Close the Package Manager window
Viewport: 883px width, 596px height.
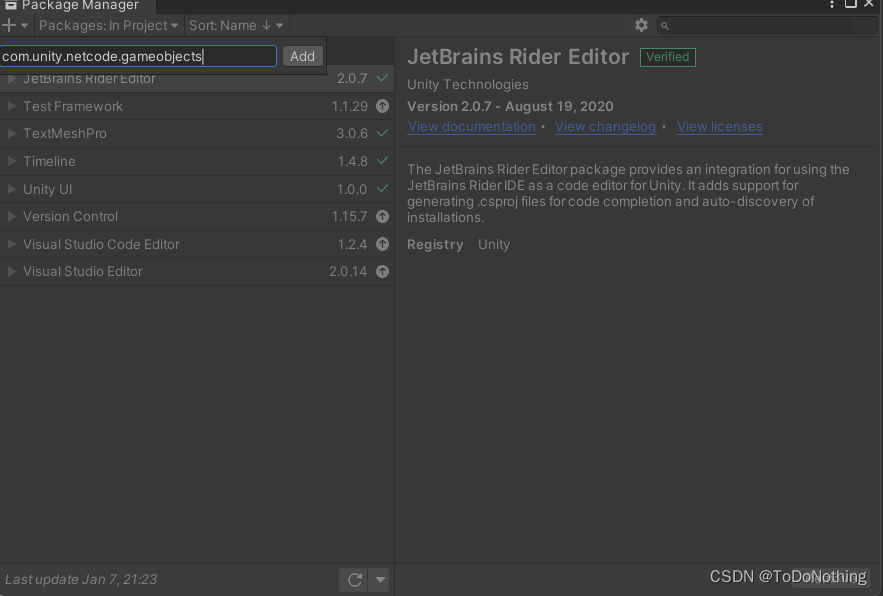[869, 3]
